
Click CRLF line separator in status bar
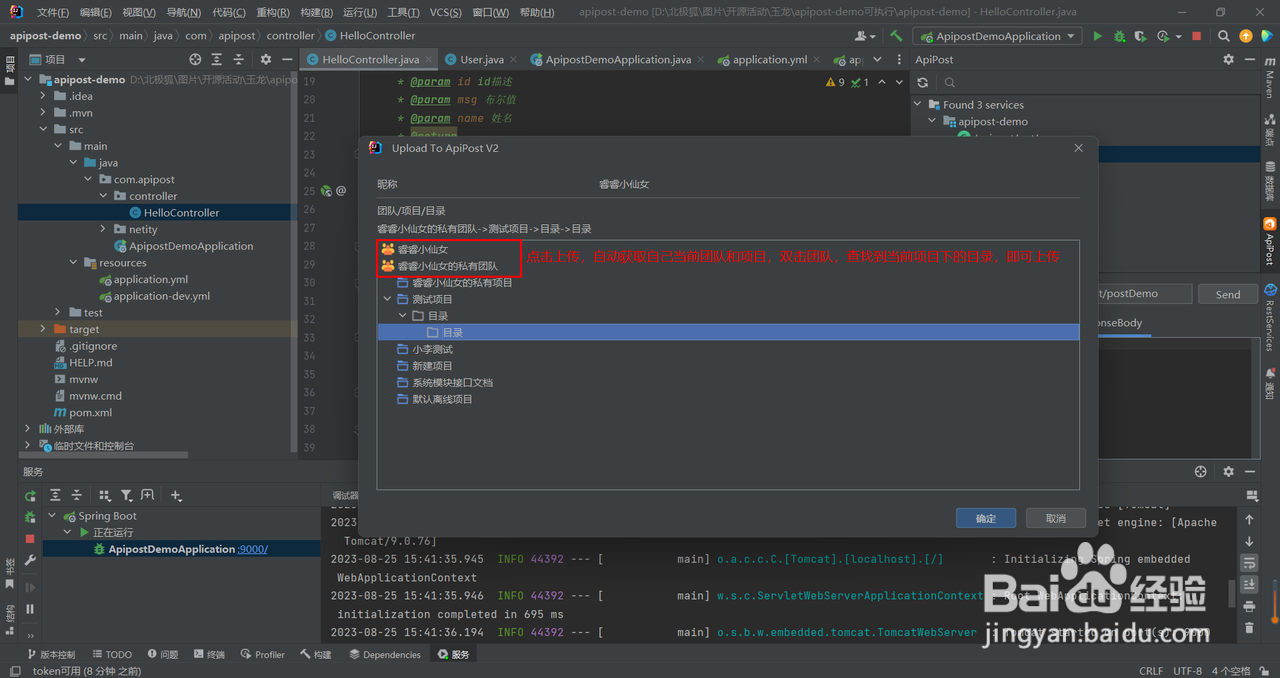(1151, 671)
